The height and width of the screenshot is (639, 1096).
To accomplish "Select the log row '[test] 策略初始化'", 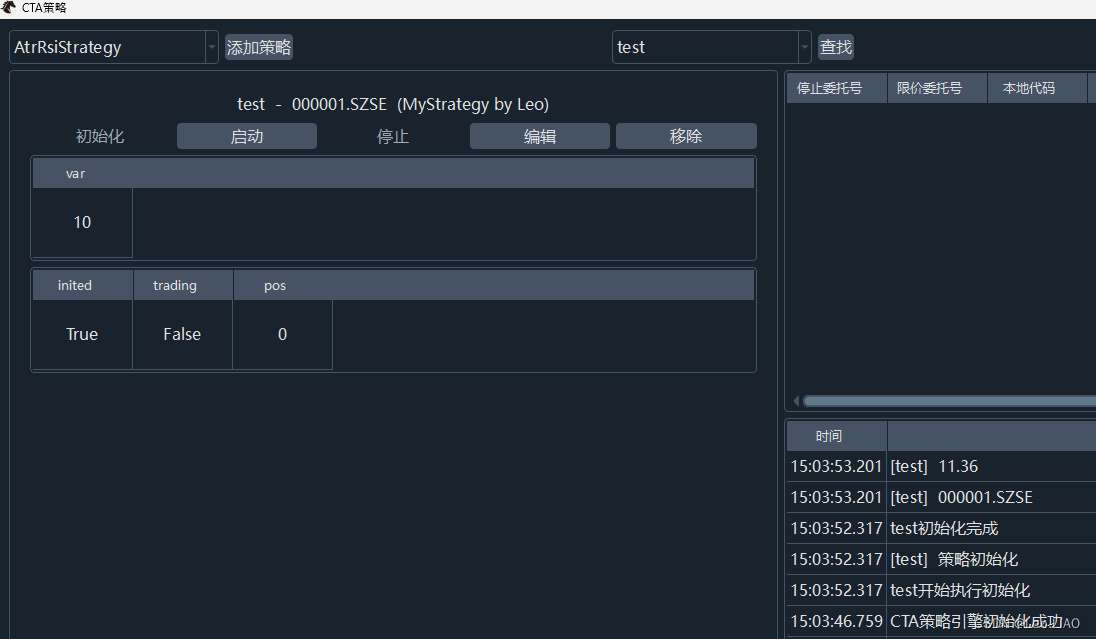I will (942, 559).
